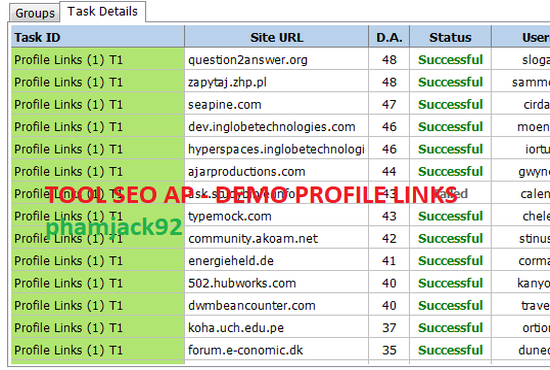Viewport: 550px width, 370px height.
Task: Select koha.uch.edu.pe URL cell
Action: point(276,328)
